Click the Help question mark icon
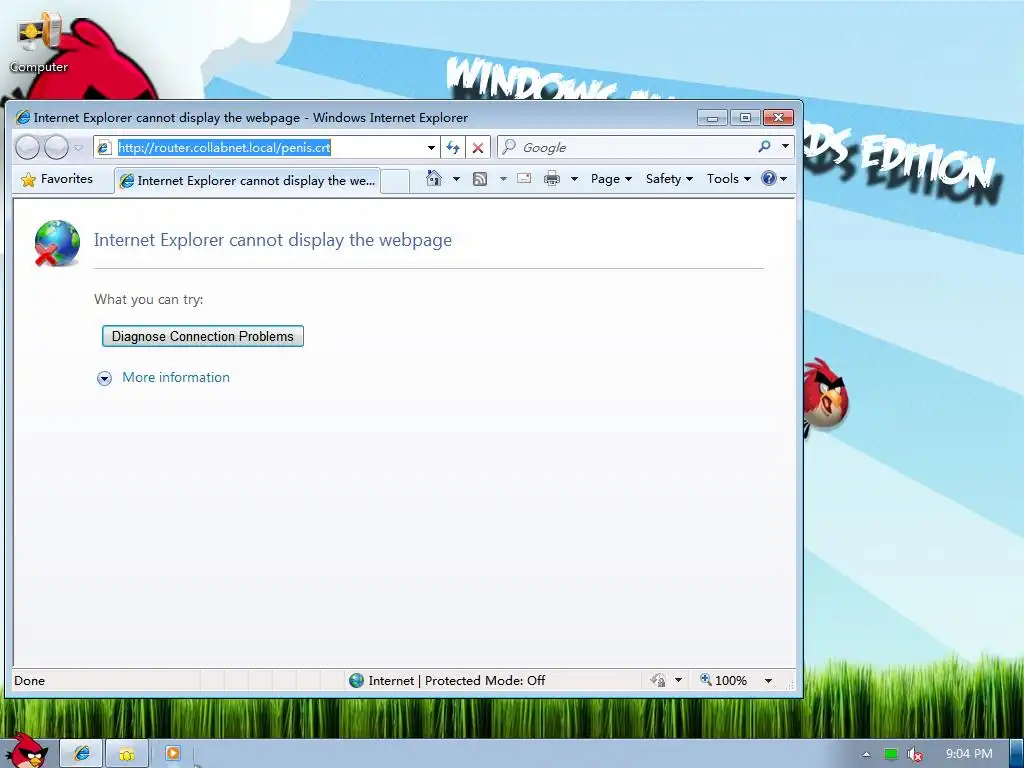The width and height of the screenshot is (1024, 768). tap(769, 178)
